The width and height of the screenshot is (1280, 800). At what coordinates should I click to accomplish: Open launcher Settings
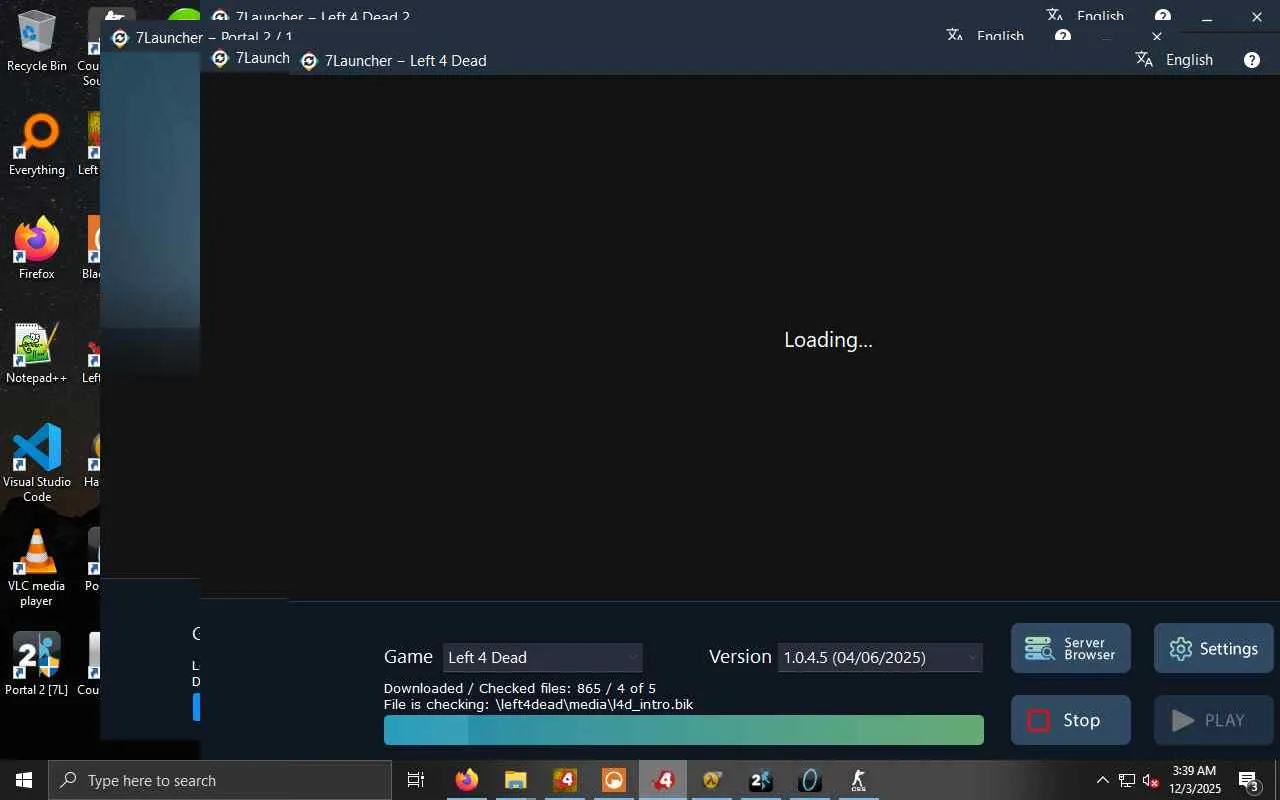point(1214,649)
